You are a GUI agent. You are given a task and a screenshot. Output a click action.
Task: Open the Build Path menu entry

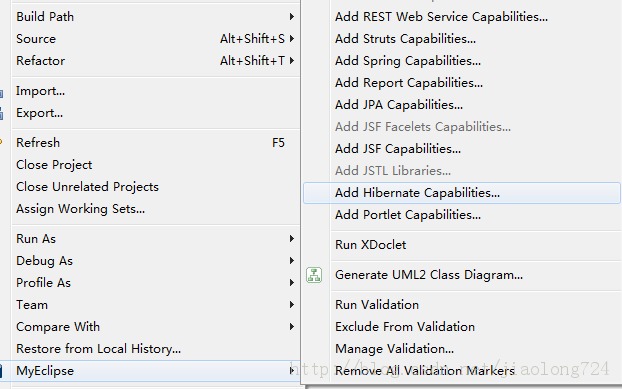[156, 17]
